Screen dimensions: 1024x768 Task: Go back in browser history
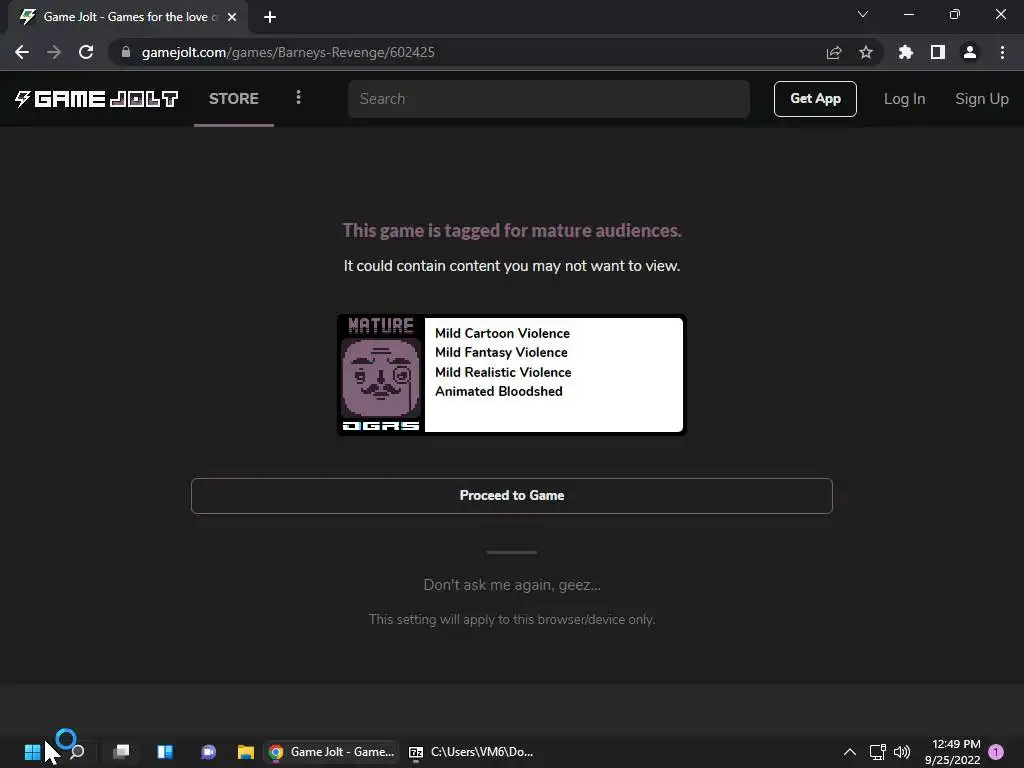(x=22, y=52)
